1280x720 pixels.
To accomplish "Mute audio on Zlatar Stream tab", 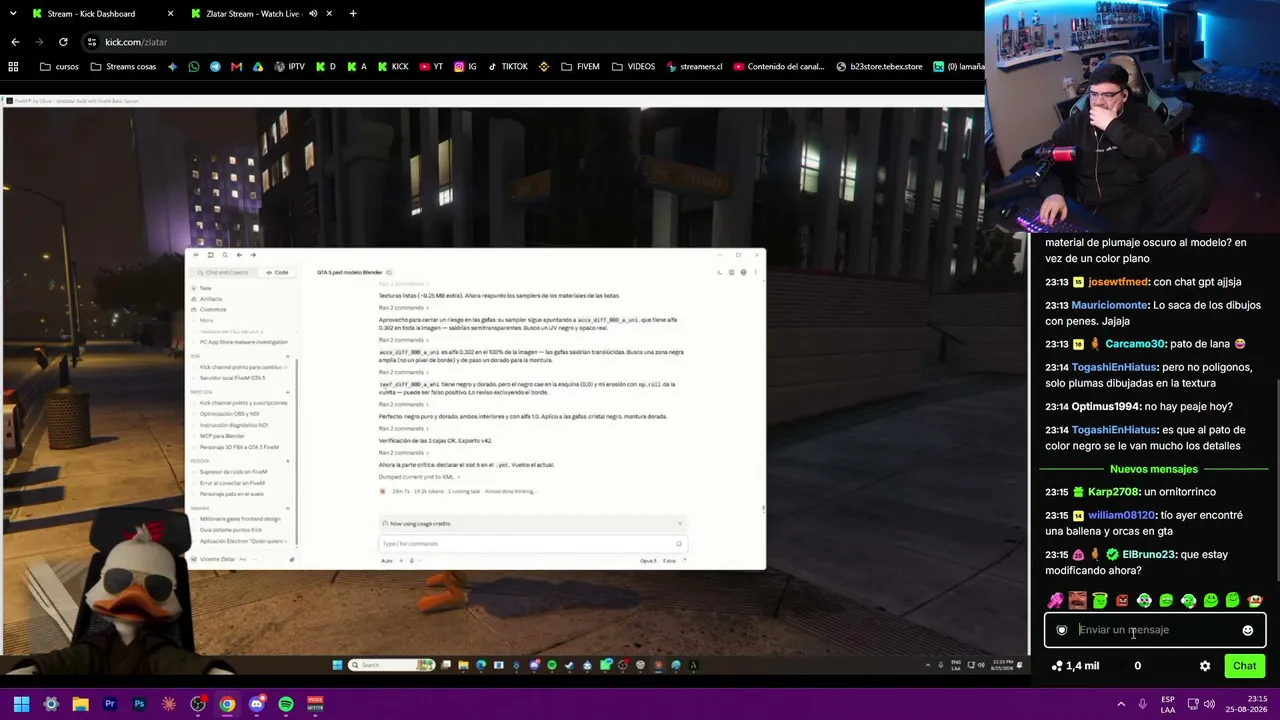I will [313, 14].
